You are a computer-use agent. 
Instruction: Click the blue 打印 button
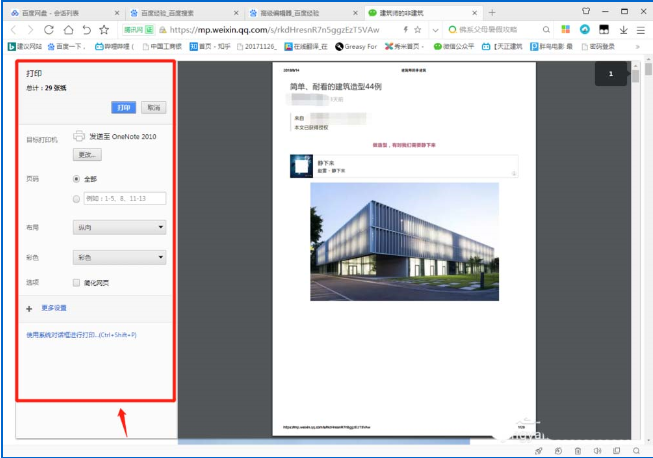(x=123, y=107)
